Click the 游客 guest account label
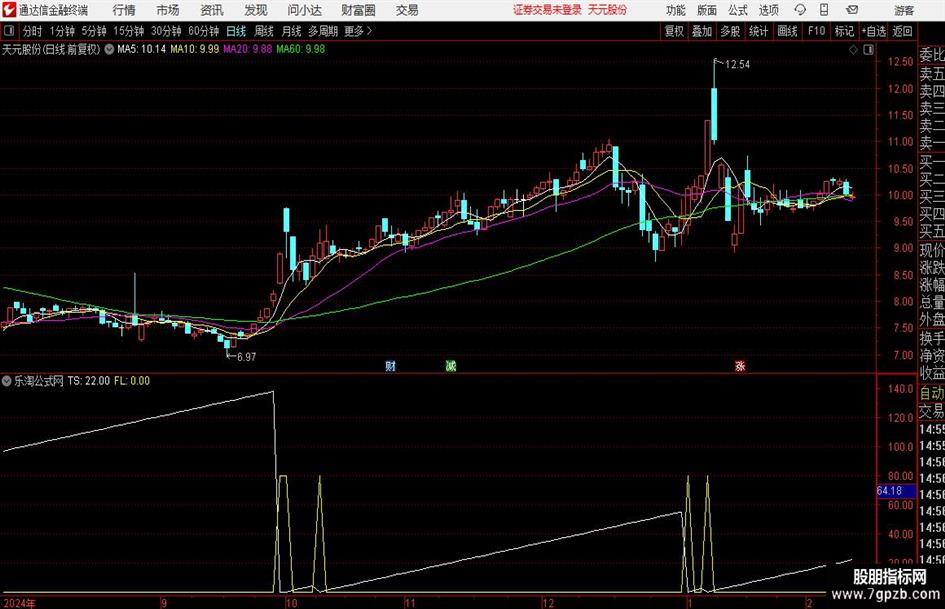 (x=904, y=10)
